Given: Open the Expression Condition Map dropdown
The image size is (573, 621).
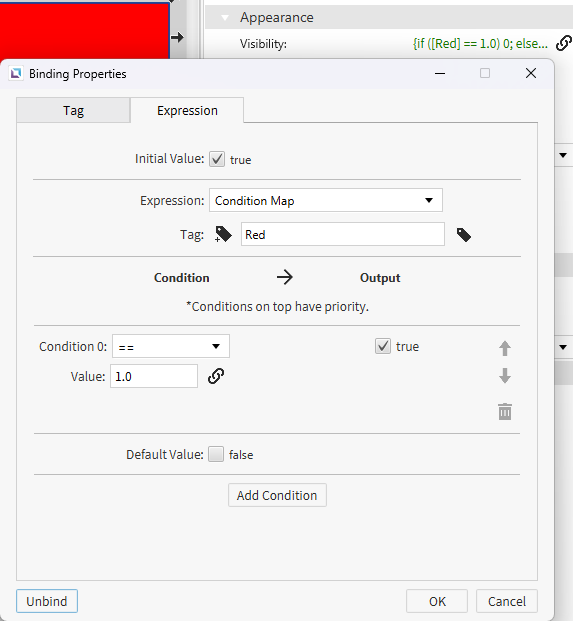Looking at the screenshot, I should (x=326, y=200).
